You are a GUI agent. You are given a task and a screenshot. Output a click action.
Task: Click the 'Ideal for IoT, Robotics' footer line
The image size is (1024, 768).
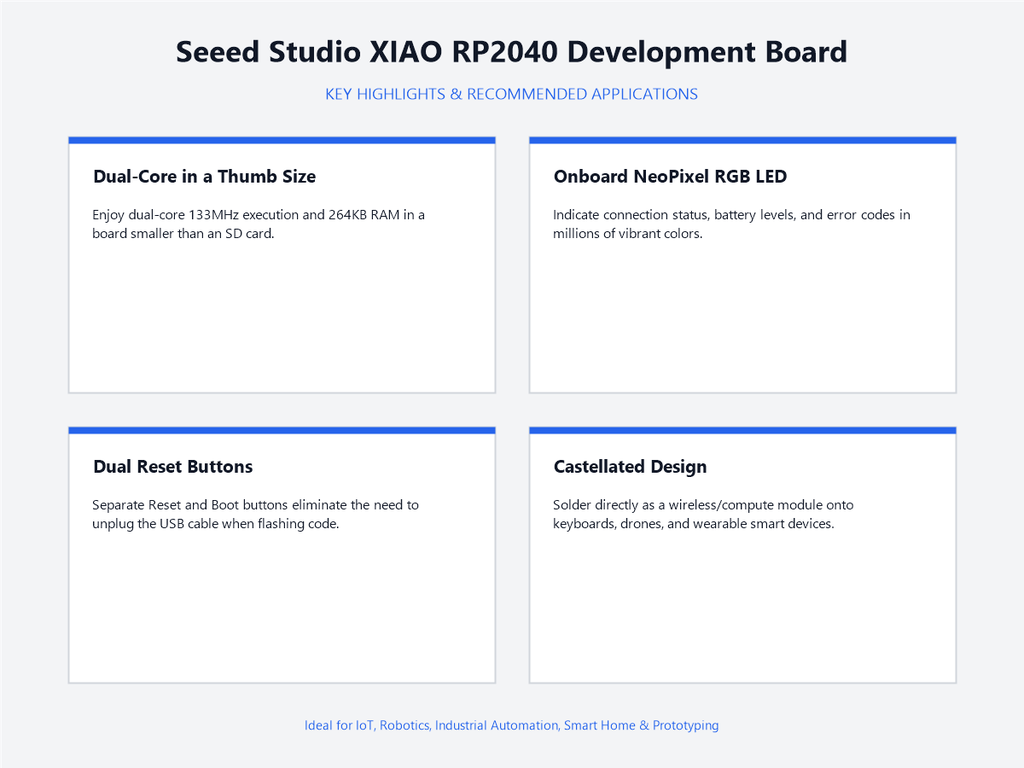511,725
